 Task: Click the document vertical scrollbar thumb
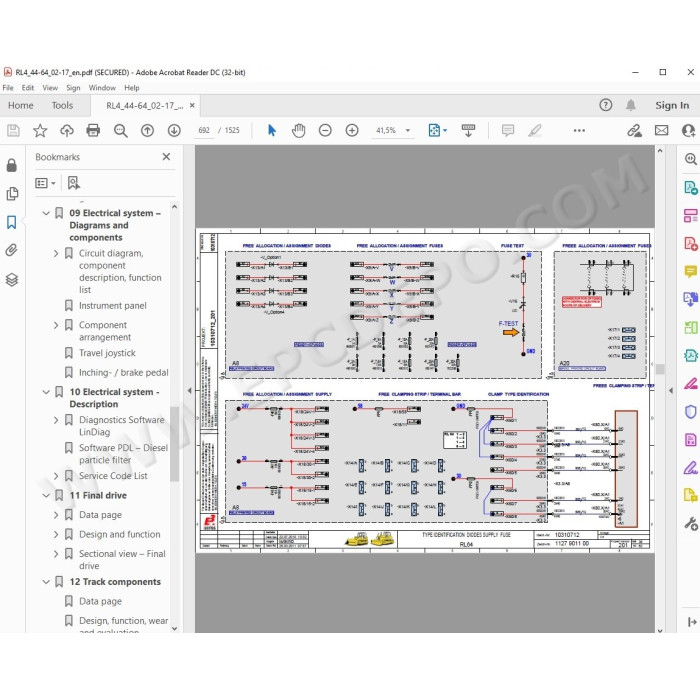pyautogui.click(x=660, y=369)
